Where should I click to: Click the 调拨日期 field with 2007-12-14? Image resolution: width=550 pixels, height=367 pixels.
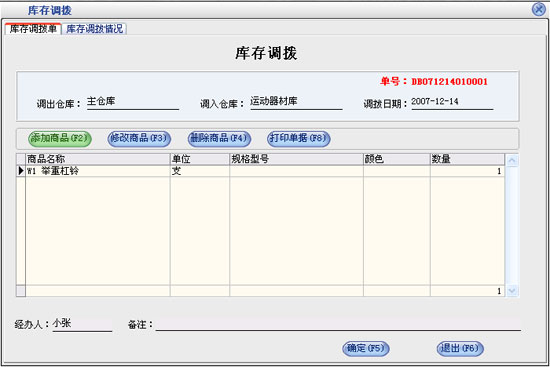coord(452,102)
